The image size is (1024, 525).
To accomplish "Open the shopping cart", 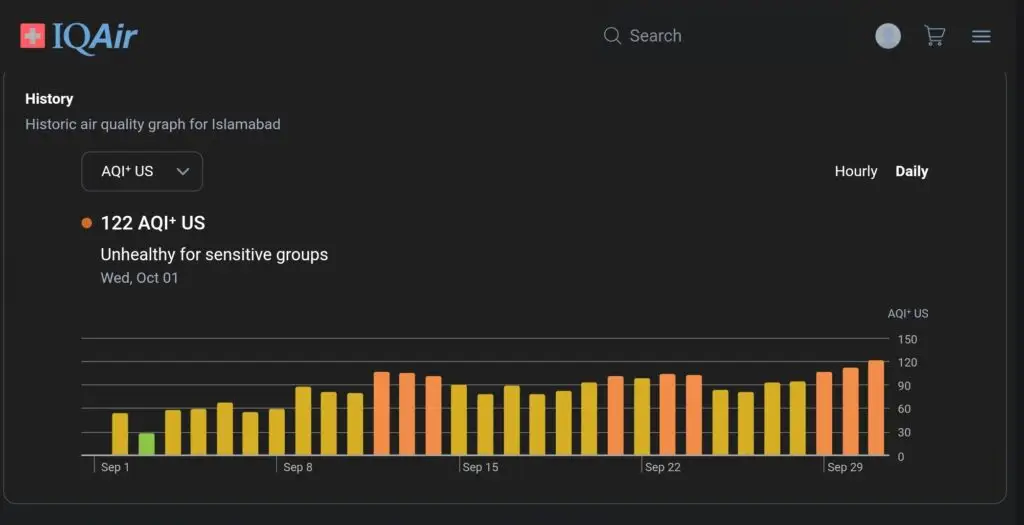I will 934,36.
